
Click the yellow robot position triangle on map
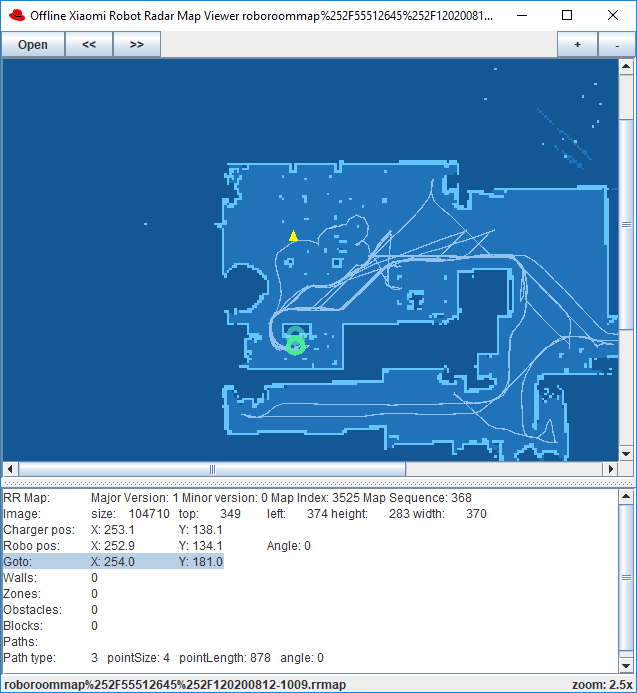click(293, 237)
